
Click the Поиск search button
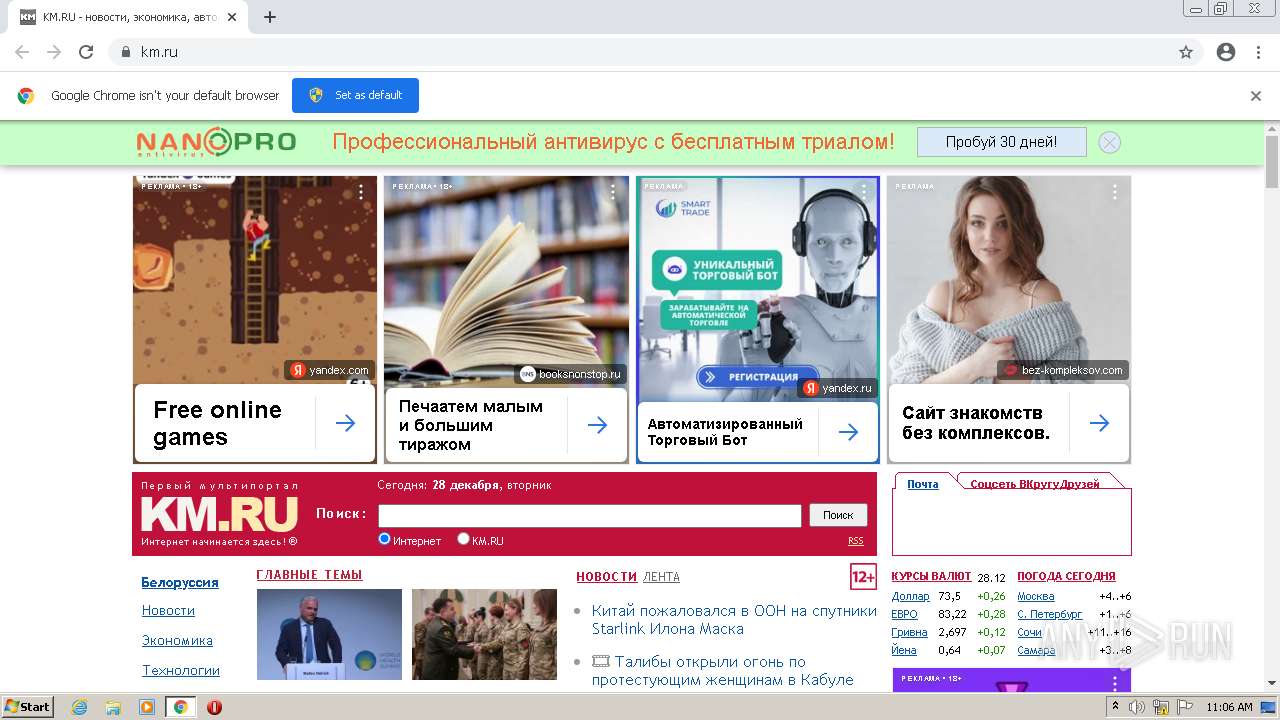pyautogui.click(x=838, y=515)
